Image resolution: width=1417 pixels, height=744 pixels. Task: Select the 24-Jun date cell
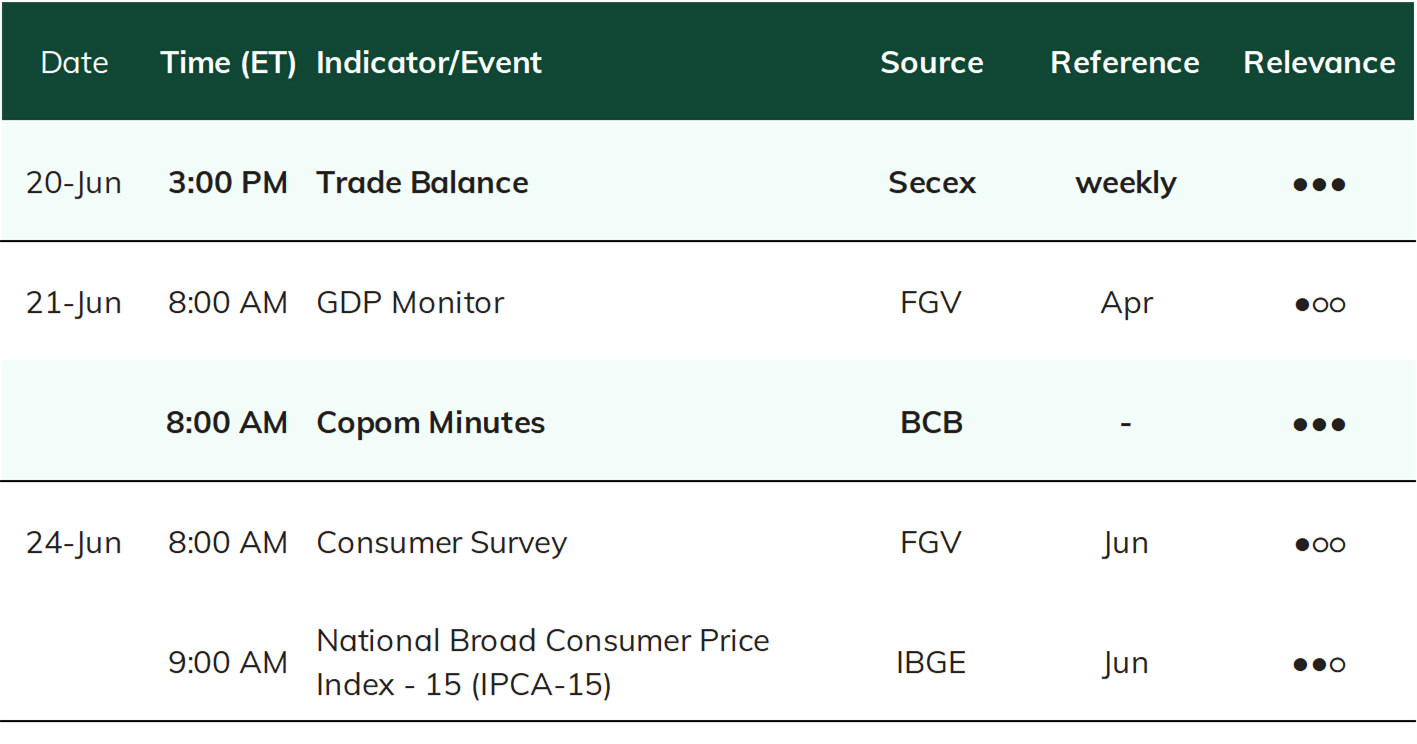tap(74, 543)
